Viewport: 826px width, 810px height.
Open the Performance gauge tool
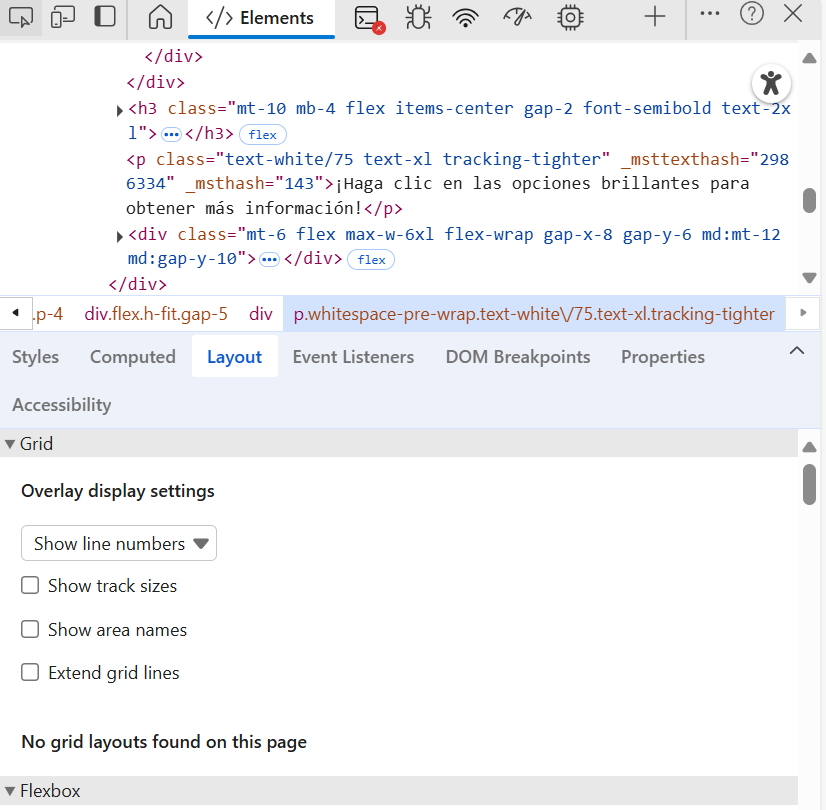pyautogui.click(x=517, y=18)
